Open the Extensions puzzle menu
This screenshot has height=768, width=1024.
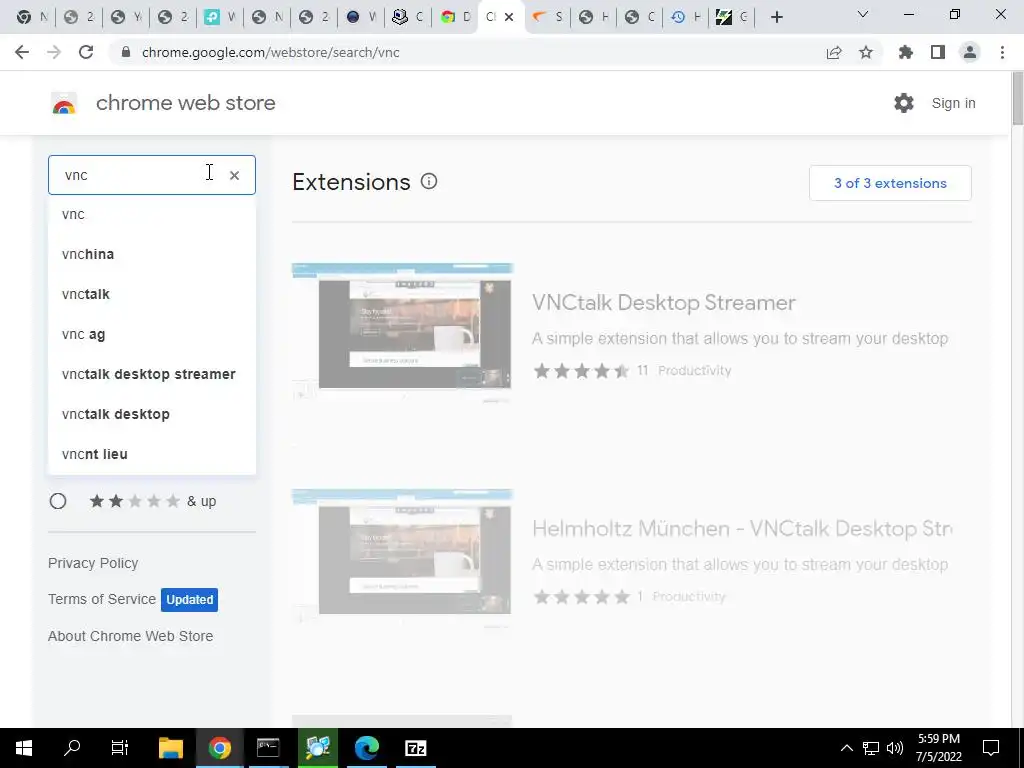click(905, 52)
